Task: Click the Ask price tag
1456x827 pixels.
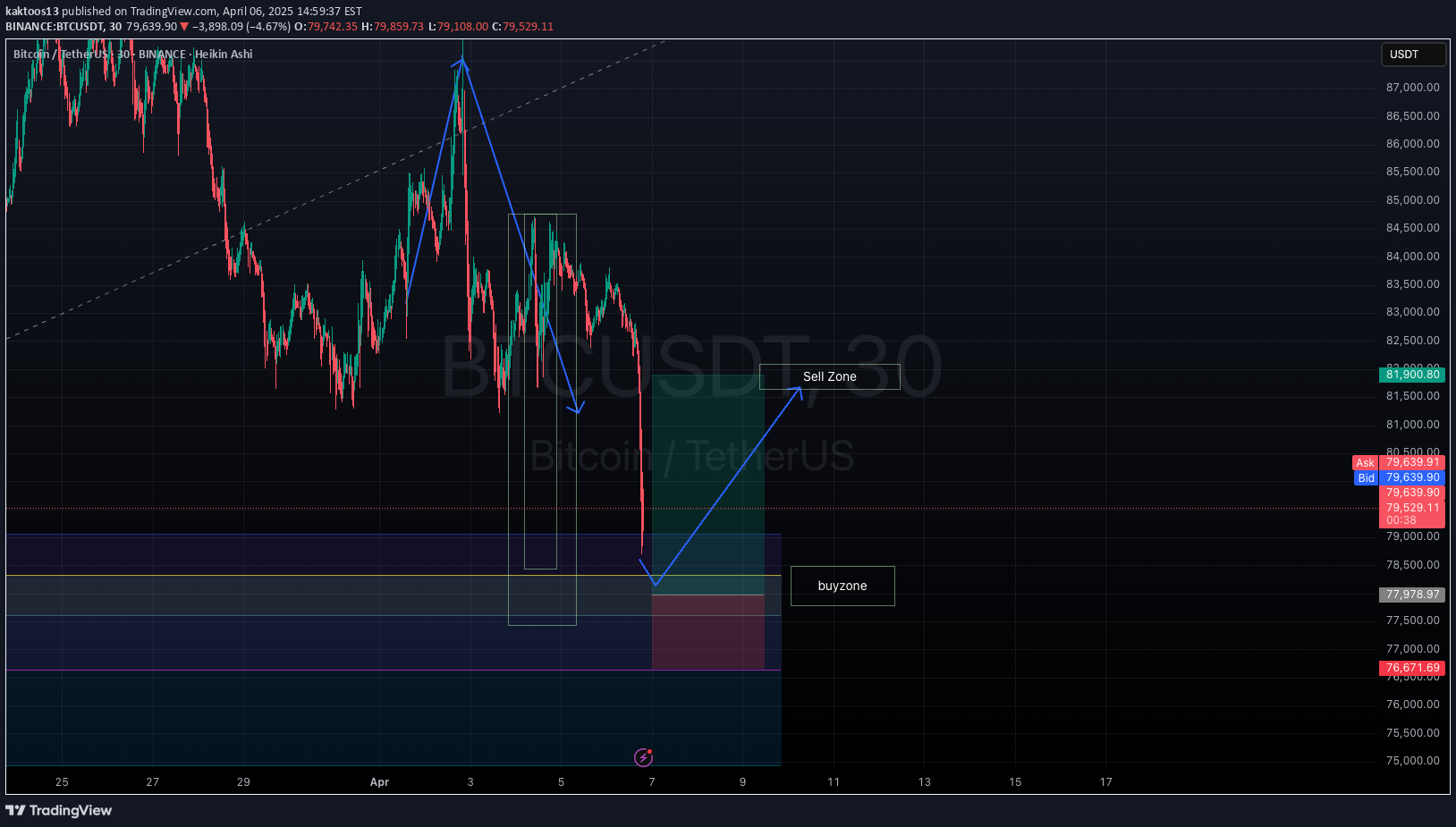Action: (1365, 462)
